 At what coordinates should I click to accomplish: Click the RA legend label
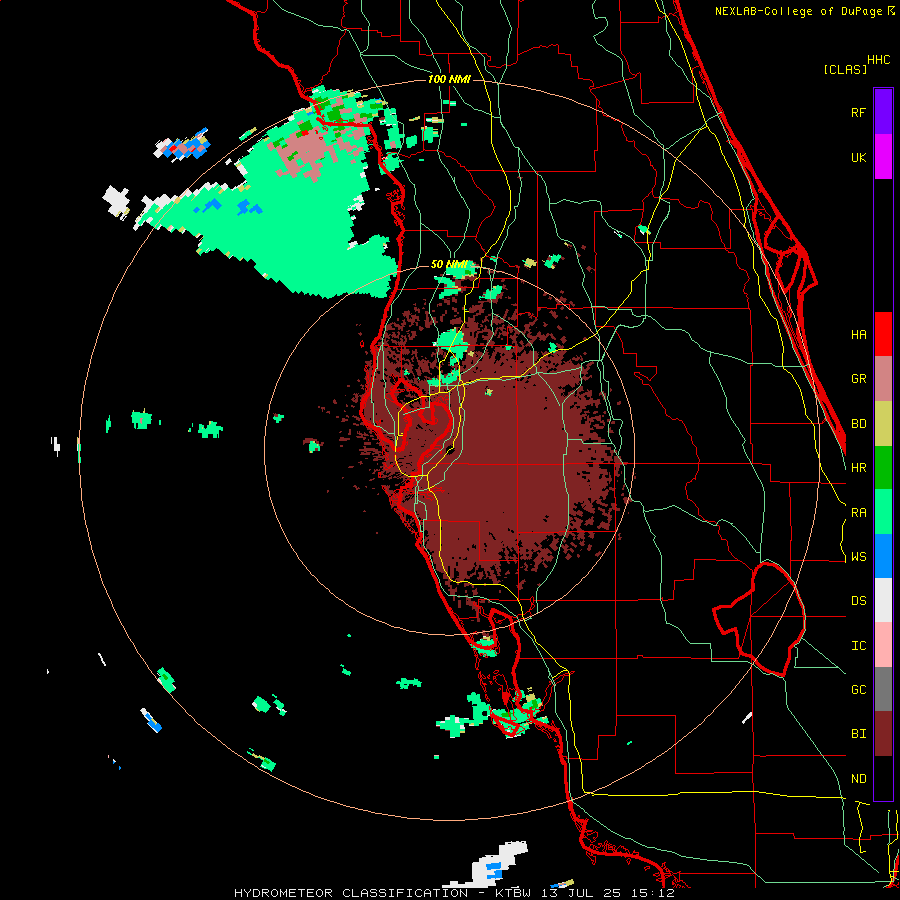[858, 512]
